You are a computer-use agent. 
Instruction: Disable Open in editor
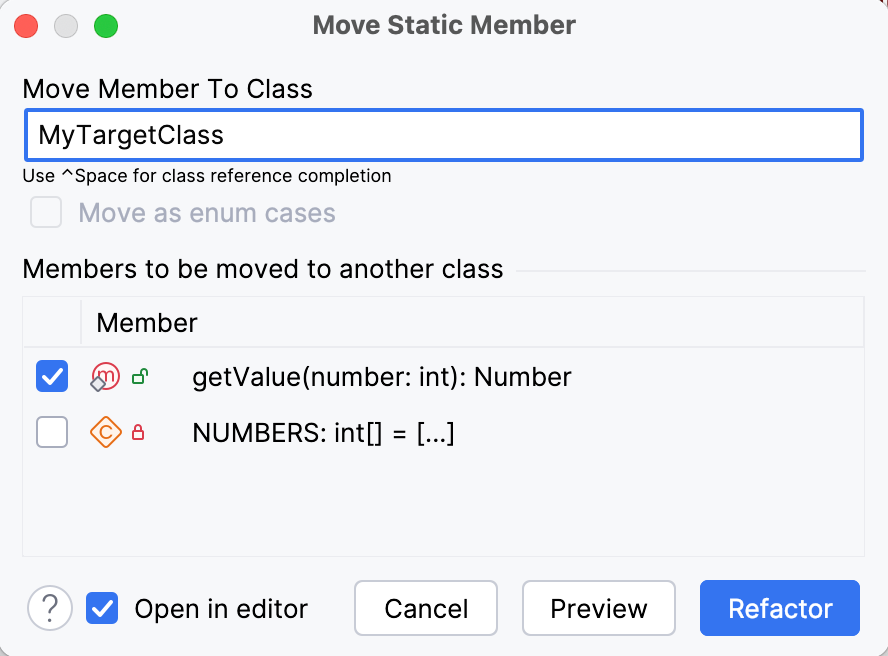[101, 608]
